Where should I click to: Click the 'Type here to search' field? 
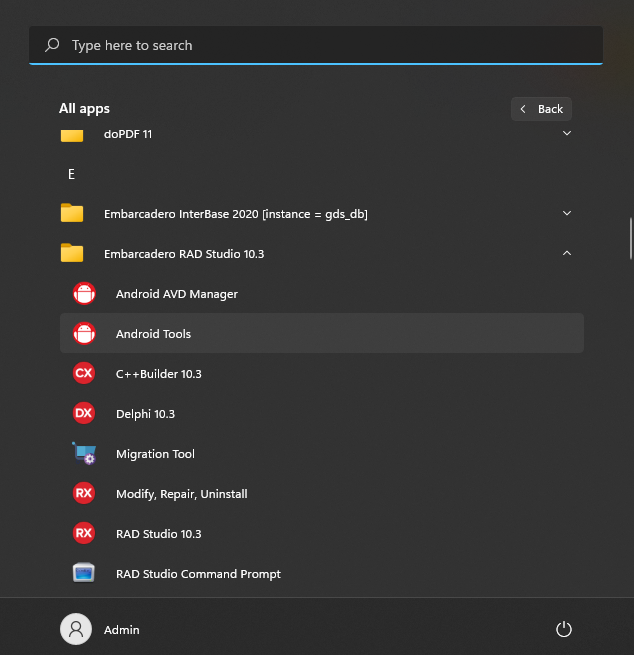[x=316, y=45]
